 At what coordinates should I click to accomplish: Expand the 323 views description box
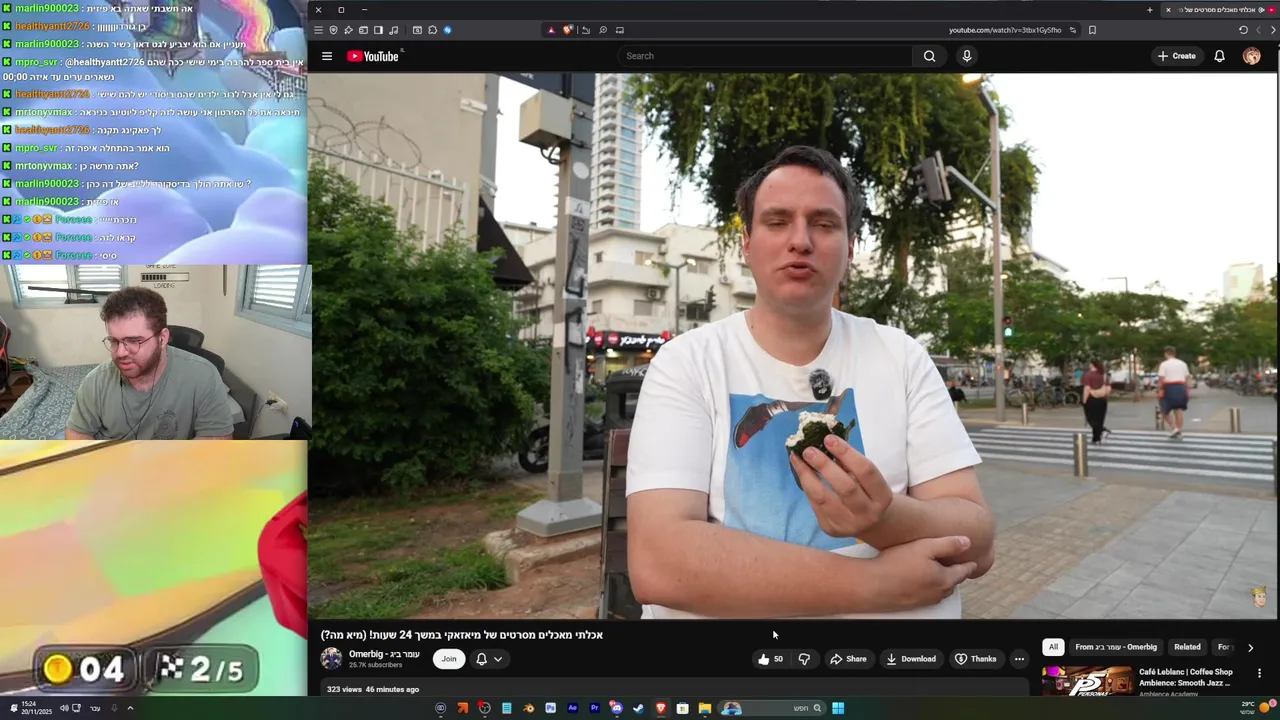click(674, 688)
